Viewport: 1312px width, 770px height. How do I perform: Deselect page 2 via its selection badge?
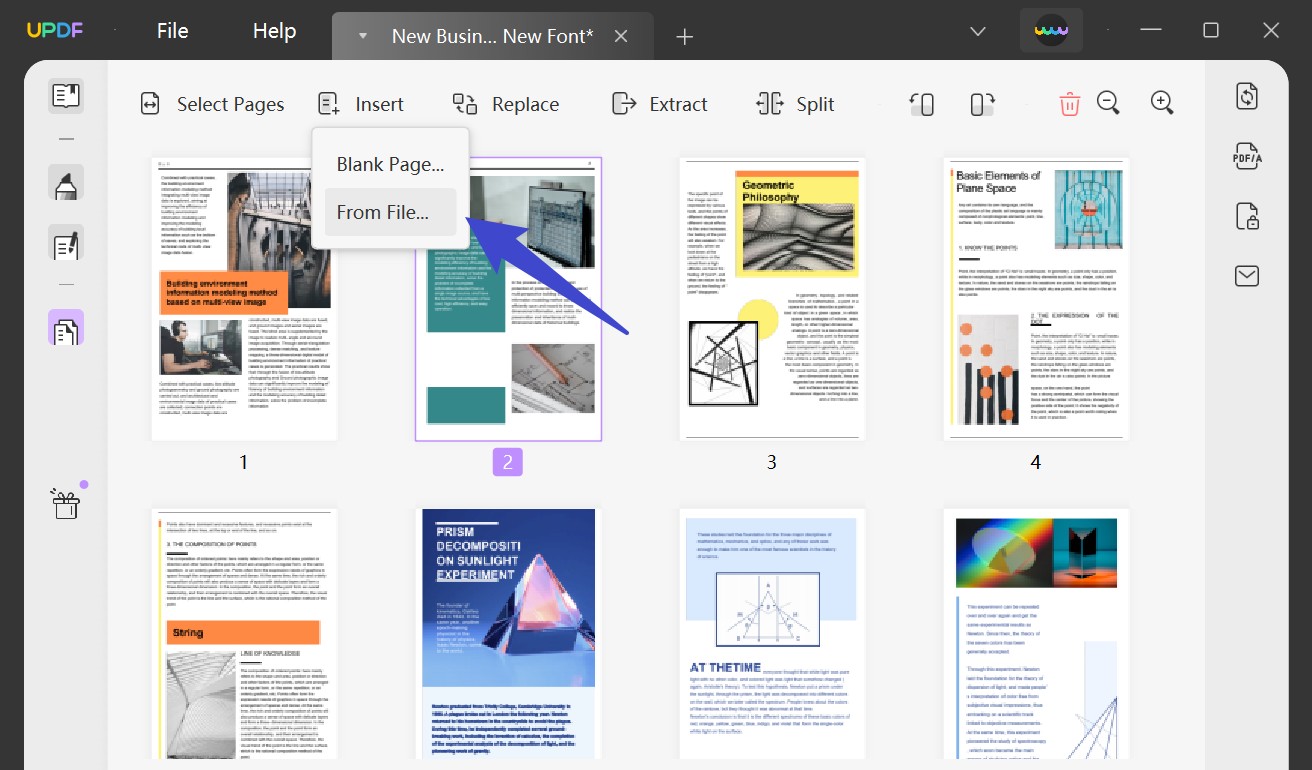pos(507,461)
